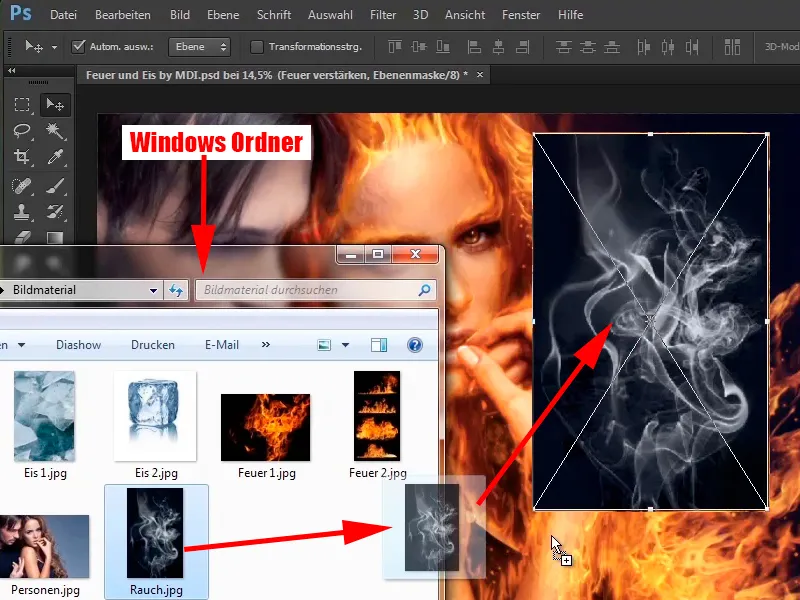
Task: Open the Filter menu
Action: (383, 15)
